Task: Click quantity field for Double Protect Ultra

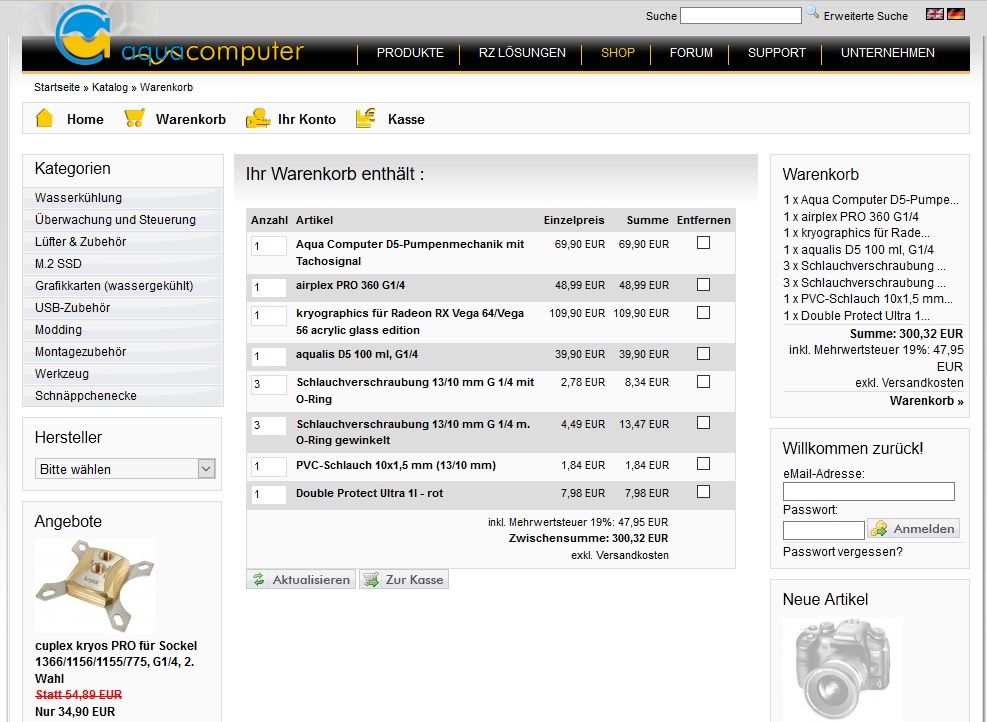Action: tap(269, 494)
